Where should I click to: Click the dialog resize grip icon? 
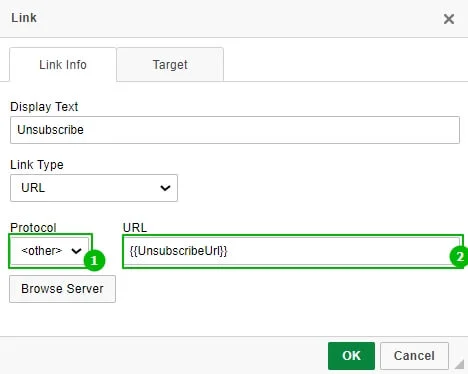click(459, 364)
